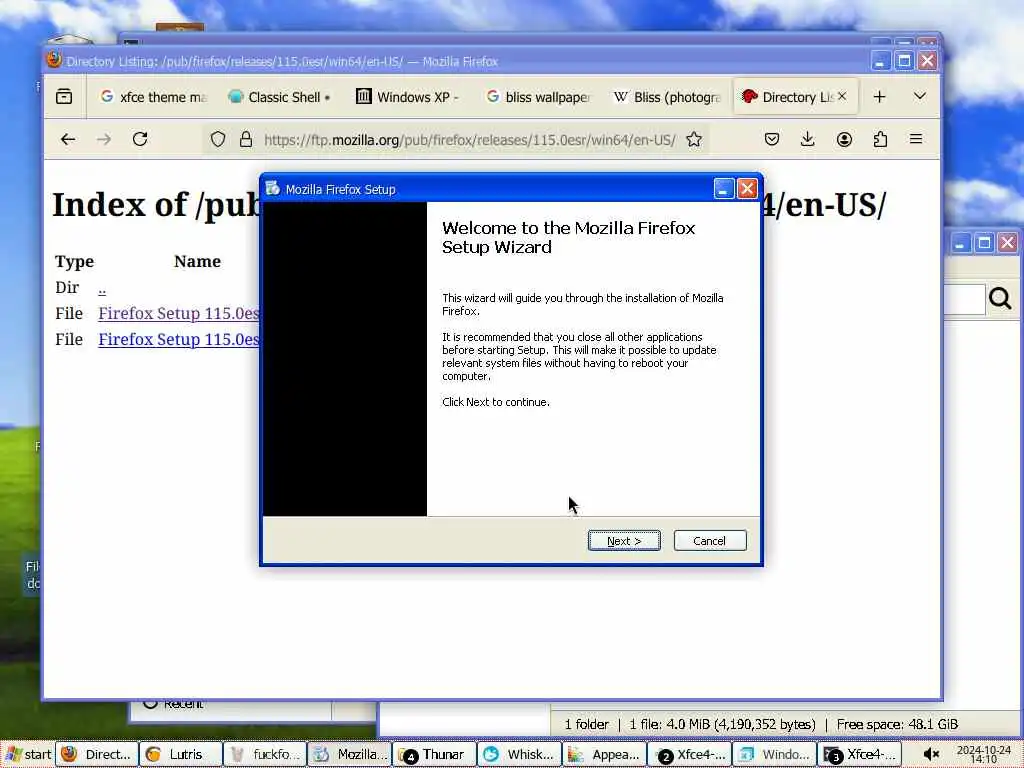This screenshot has height=768, width=1024.
Task: Open first Firefox Setup 115.0esr link
Action: coord(178,313)
